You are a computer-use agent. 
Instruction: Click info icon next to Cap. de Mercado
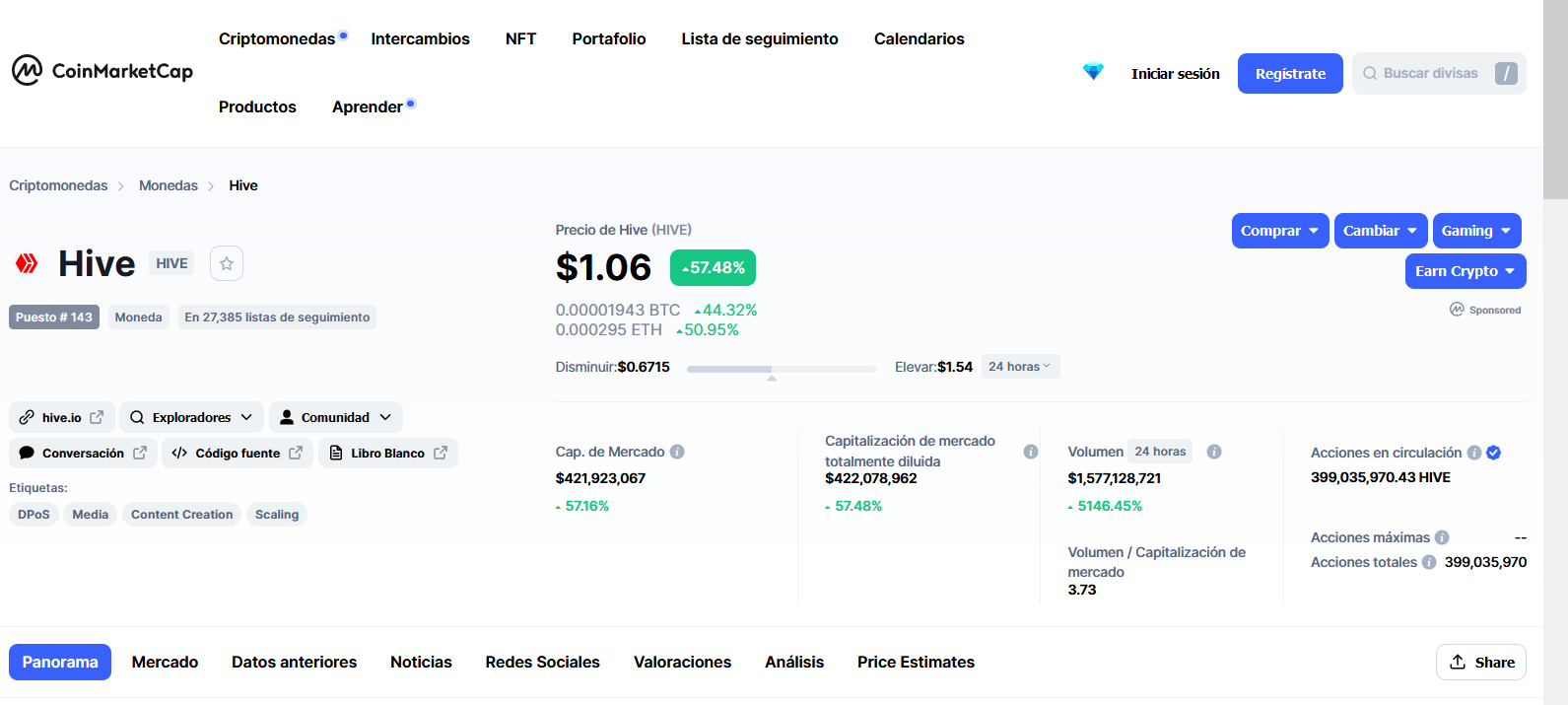(x=677, y=452)
